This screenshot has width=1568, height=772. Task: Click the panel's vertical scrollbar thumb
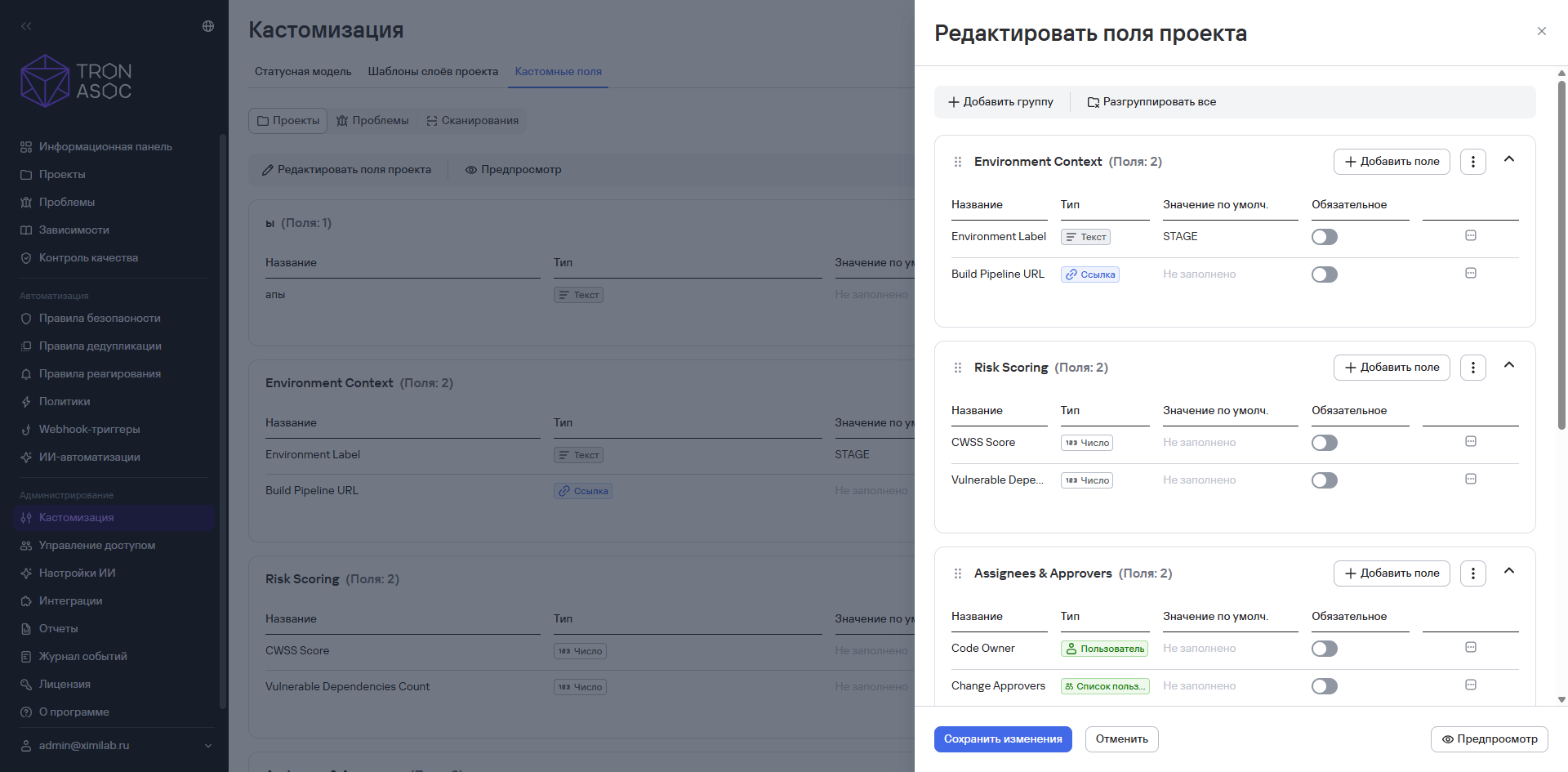(x=1561, y=255)
